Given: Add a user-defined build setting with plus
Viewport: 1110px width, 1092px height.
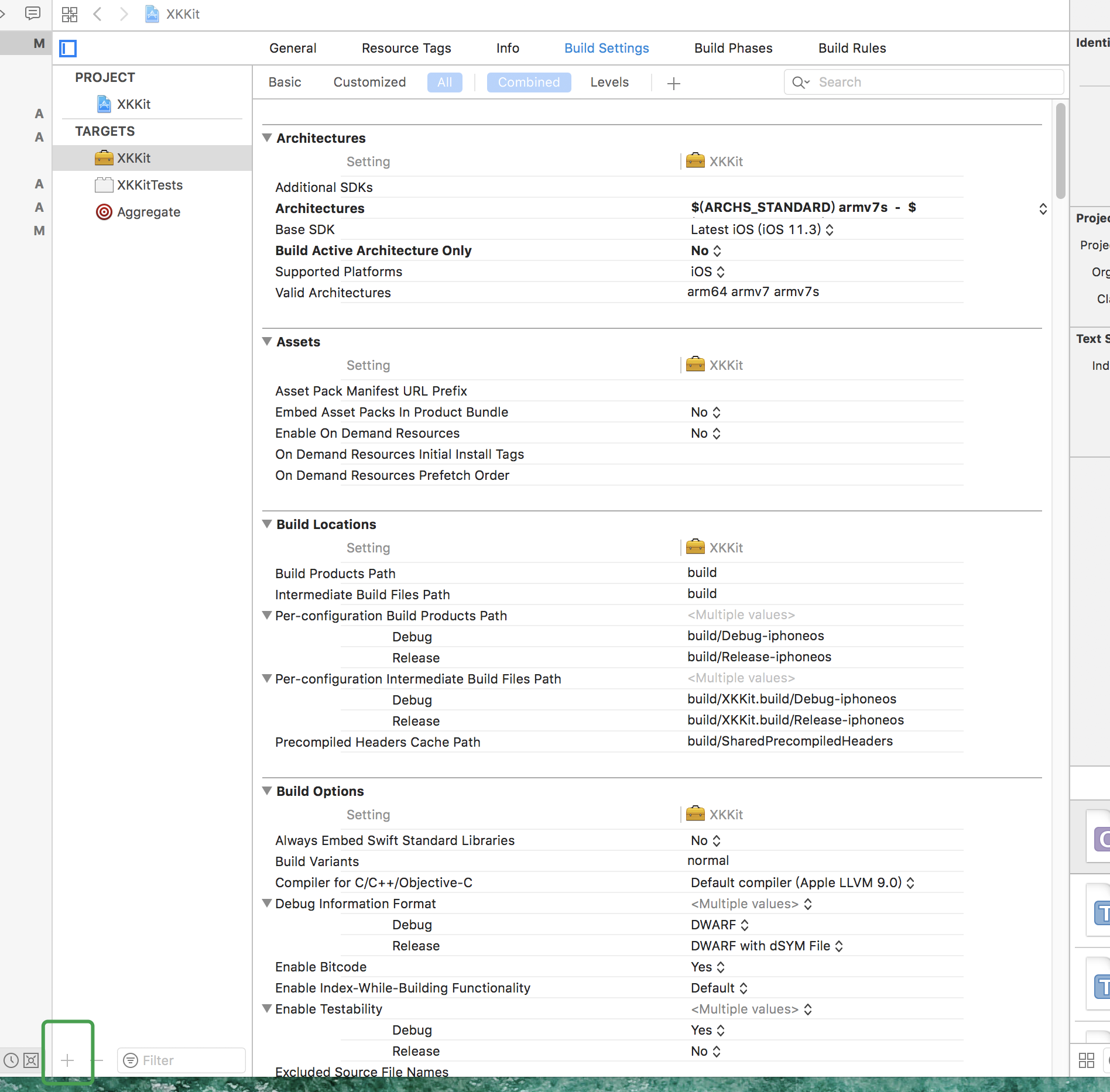Looking at the screenshot, I should 674,83.
